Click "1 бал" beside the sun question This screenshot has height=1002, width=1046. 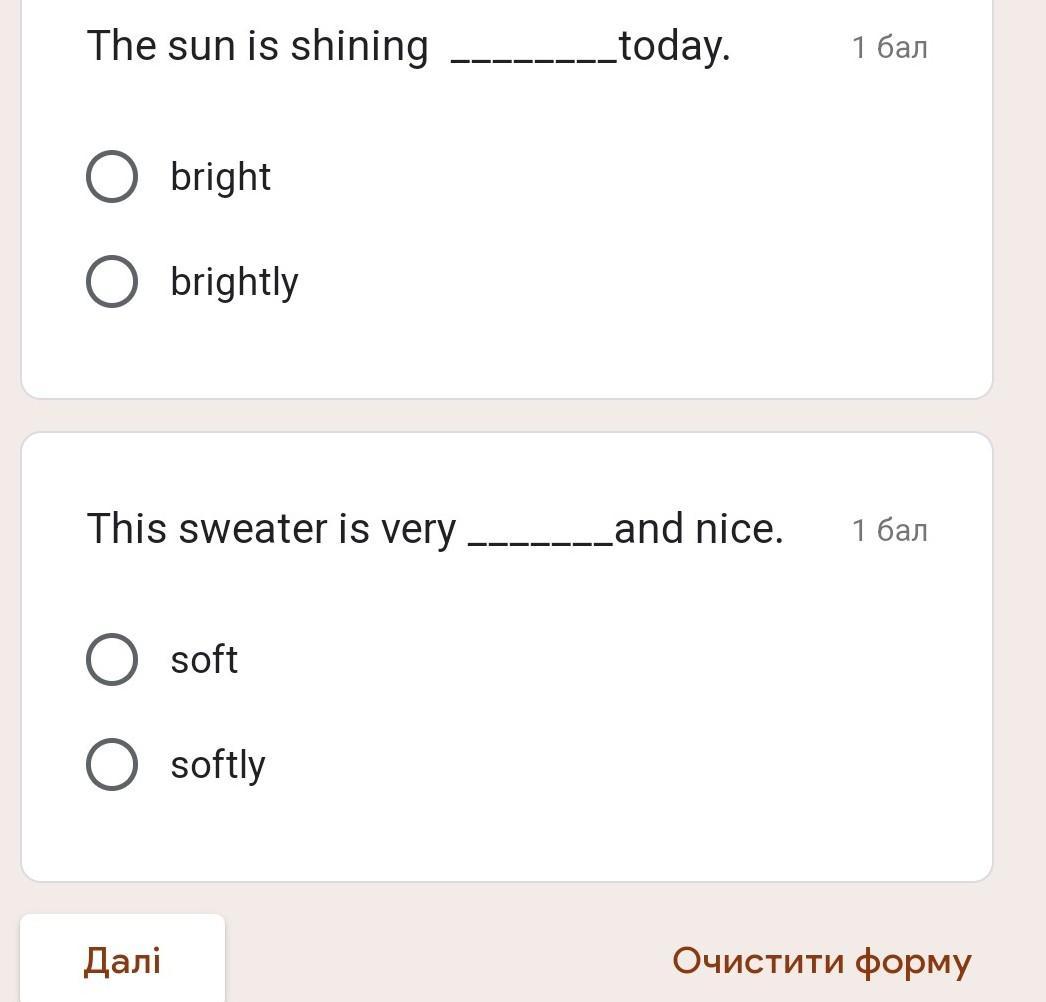coord(889,47)
